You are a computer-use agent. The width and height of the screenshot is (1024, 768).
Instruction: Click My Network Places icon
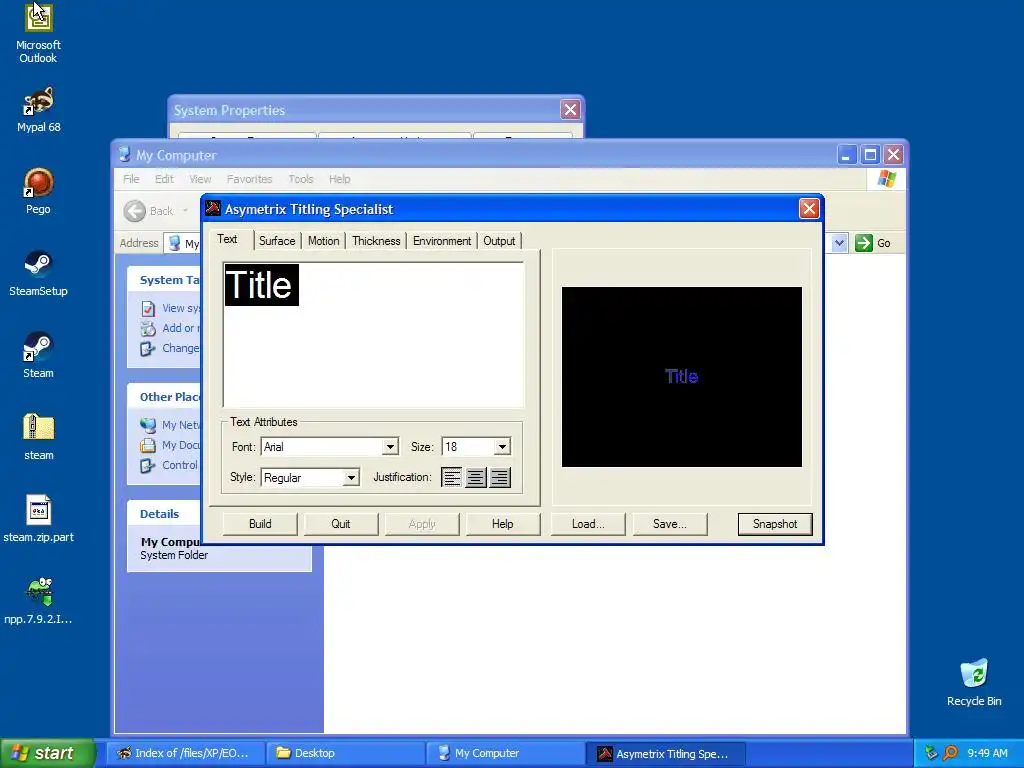pyautogui.click(x=148, y=425)
